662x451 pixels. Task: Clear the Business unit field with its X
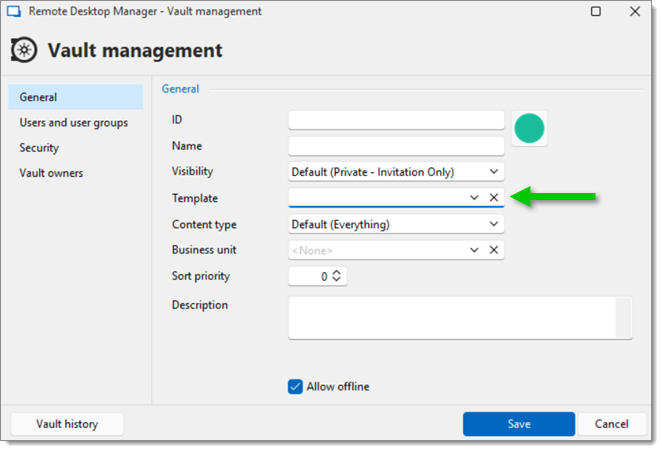click(x=494, y=250)
